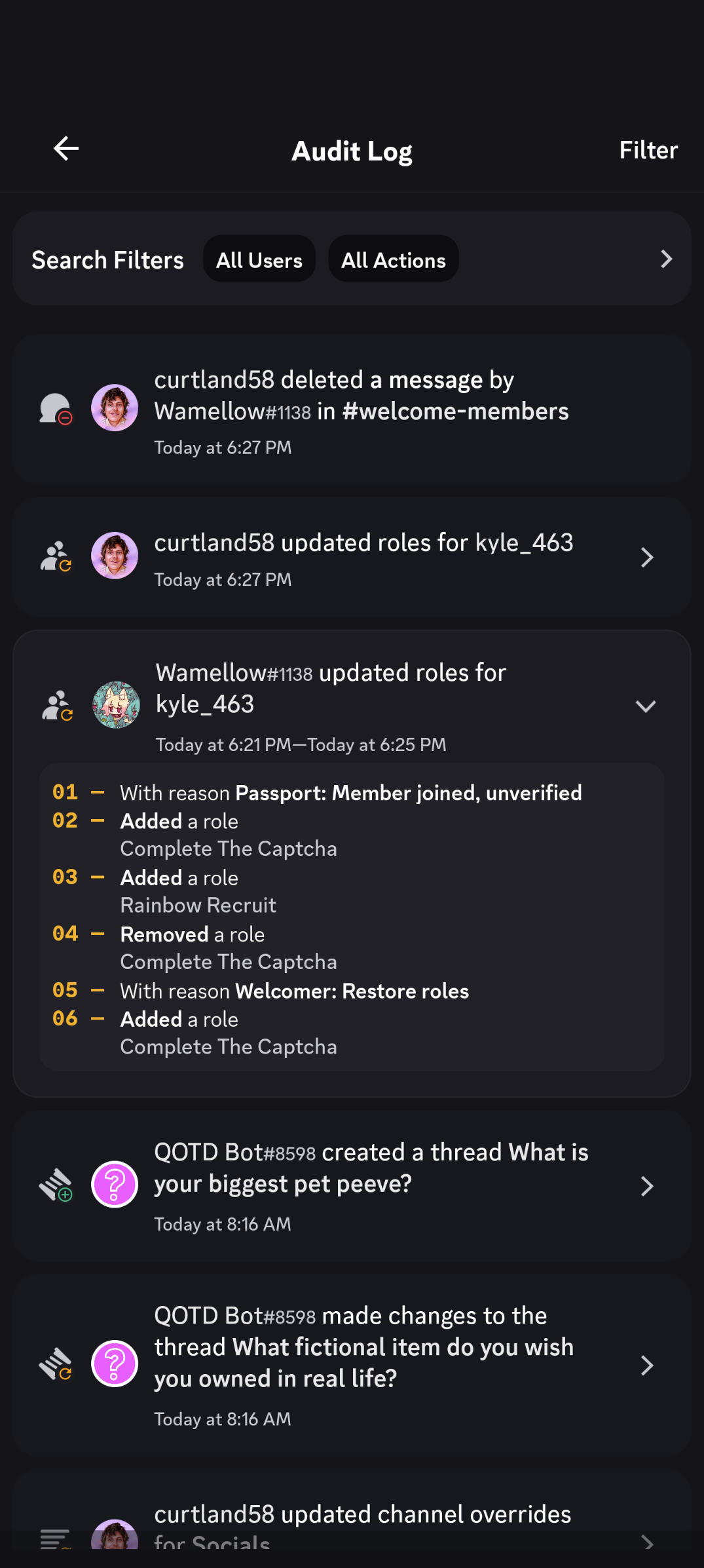Click QOTD Bot's avatar on thread changes entry
This screenshot has width=704, height=1568.
(x=115, y=1364)
